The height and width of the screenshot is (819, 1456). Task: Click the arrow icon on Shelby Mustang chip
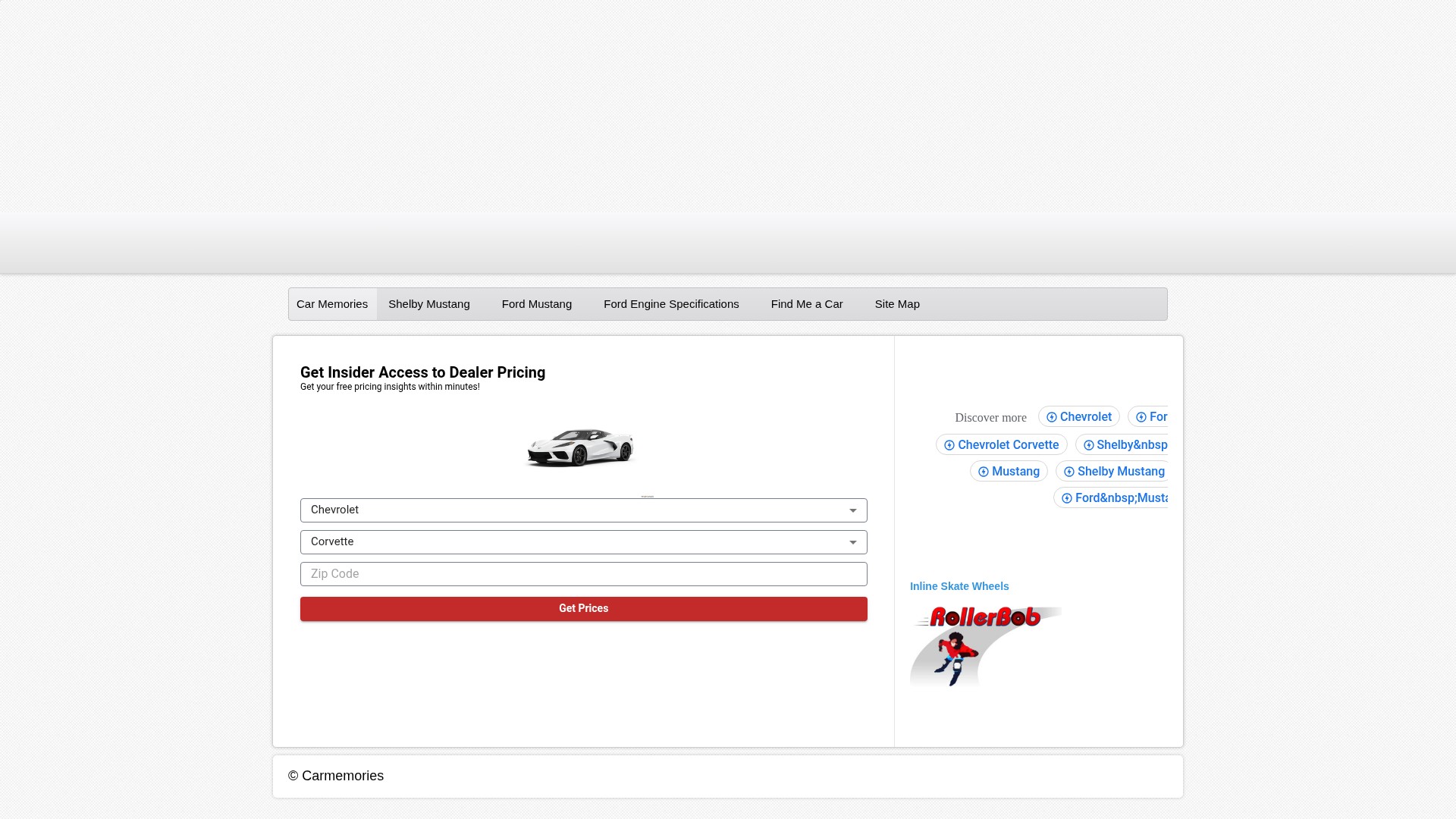pyautogui.click(x=1069, y=472)
